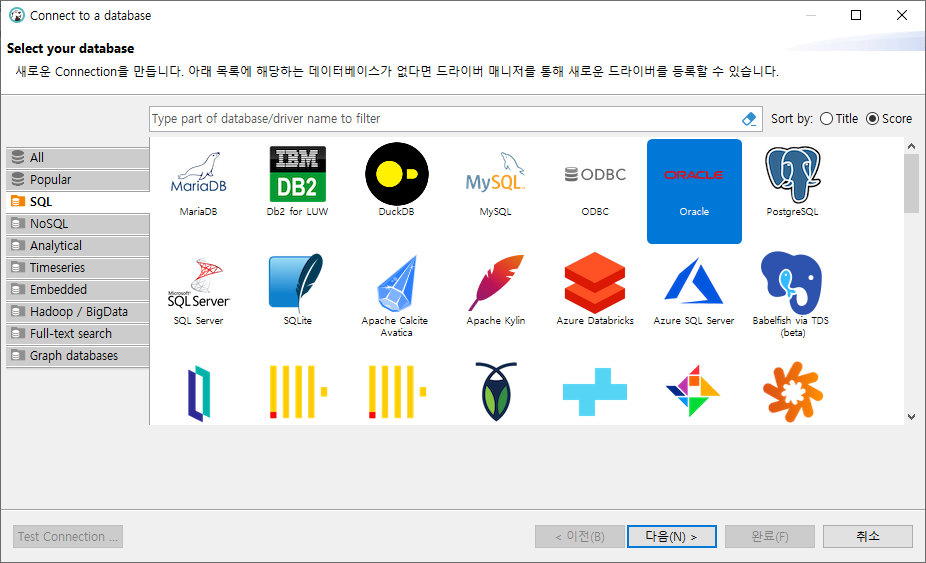This screenshot has height=563, width=926.
Task: Open the SQL category
Action: pyautogui.click(x=77, y=201)
